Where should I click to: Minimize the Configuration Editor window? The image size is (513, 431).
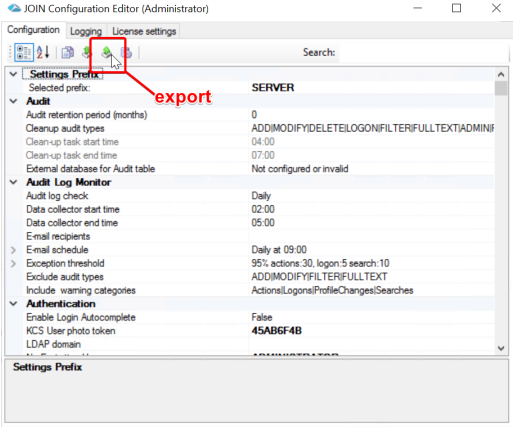pos(418,8)
